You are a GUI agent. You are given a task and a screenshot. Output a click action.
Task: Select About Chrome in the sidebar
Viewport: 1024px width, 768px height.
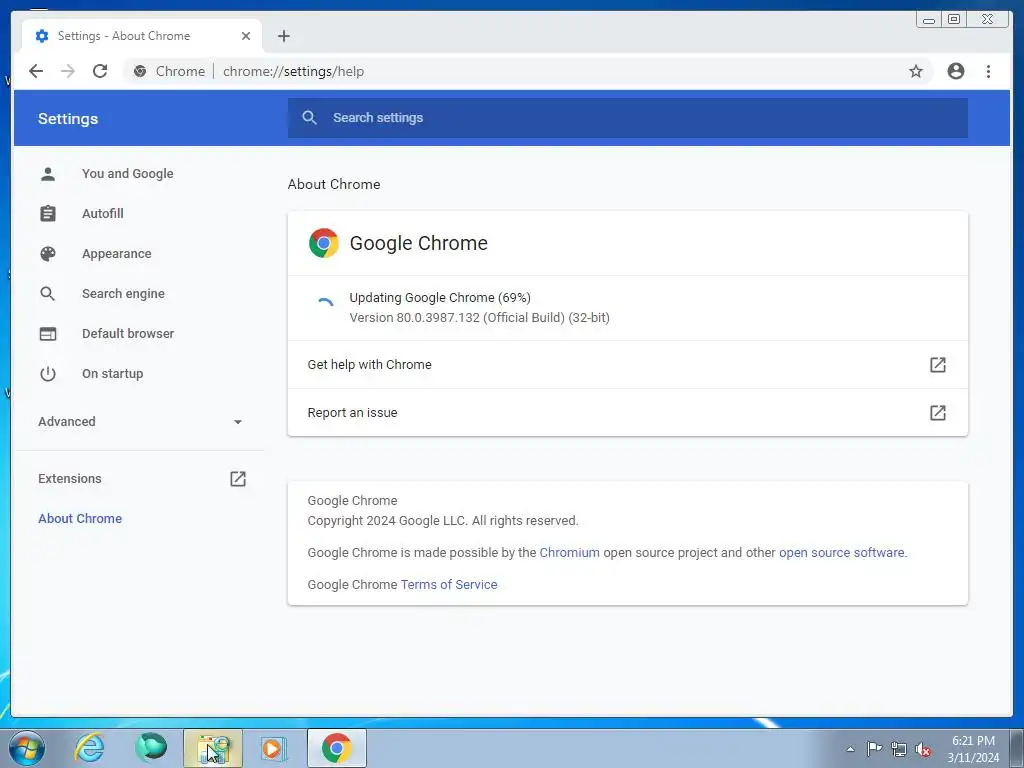pyautogui.click(x=80, y=519)
